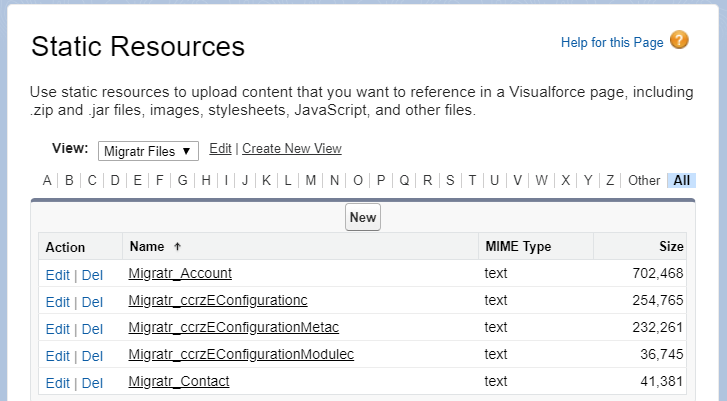The width and height of the screenshot is (727, 401).
Task: Filter list by letter X
Action: [566, 180]
